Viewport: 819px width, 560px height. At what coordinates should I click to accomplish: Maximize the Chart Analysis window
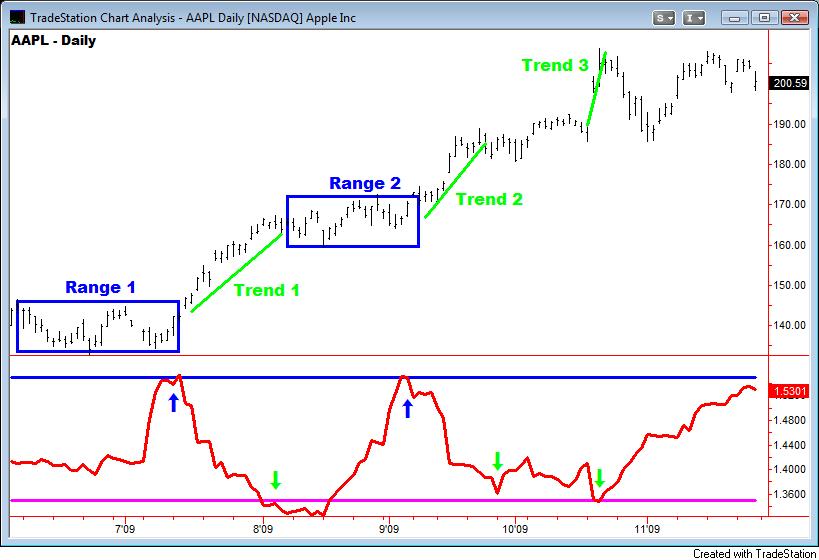coord(764,18)
